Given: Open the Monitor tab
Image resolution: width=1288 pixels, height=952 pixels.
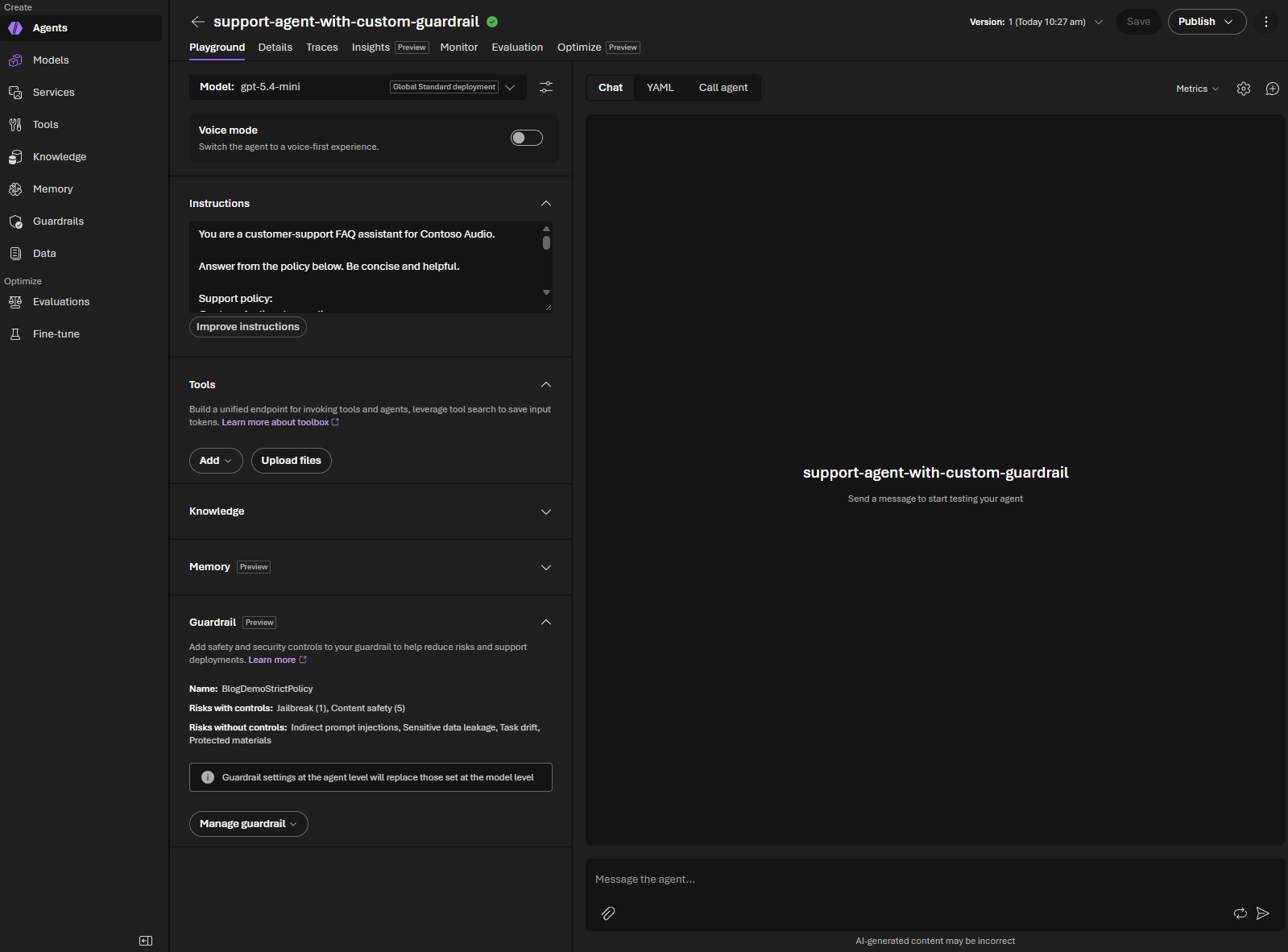Looking at the screenshot, I should (459, 48).
